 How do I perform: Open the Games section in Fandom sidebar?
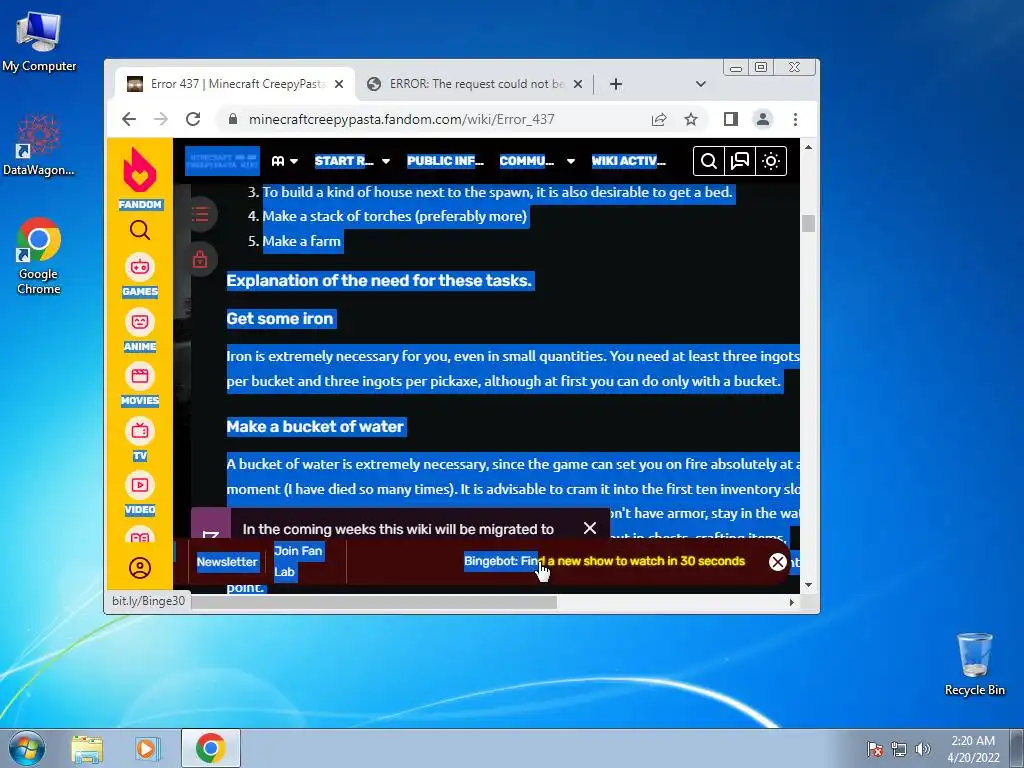tap(140, 274)
